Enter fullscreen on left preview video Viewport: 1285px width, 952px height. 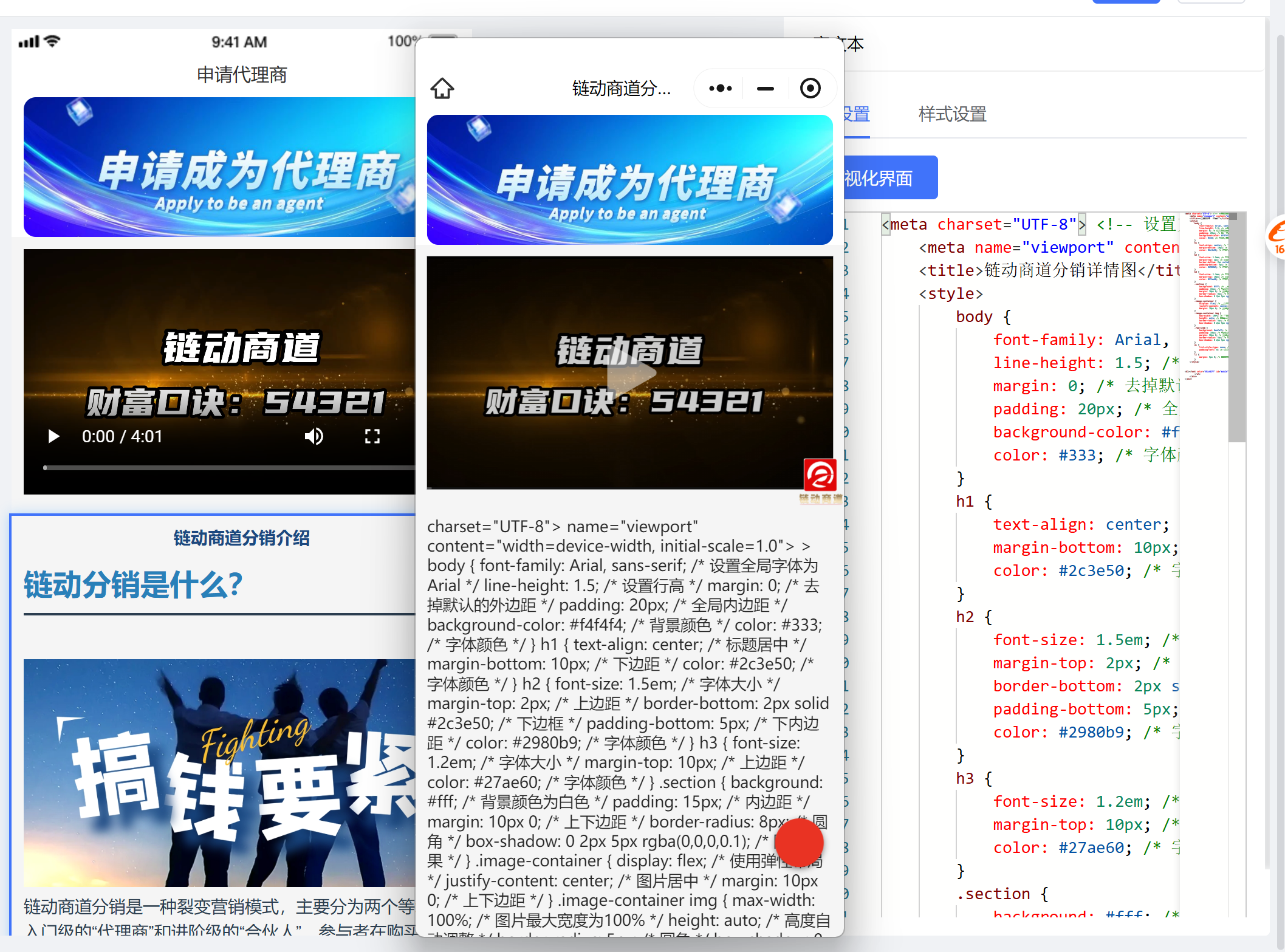(x=372, y=436)
